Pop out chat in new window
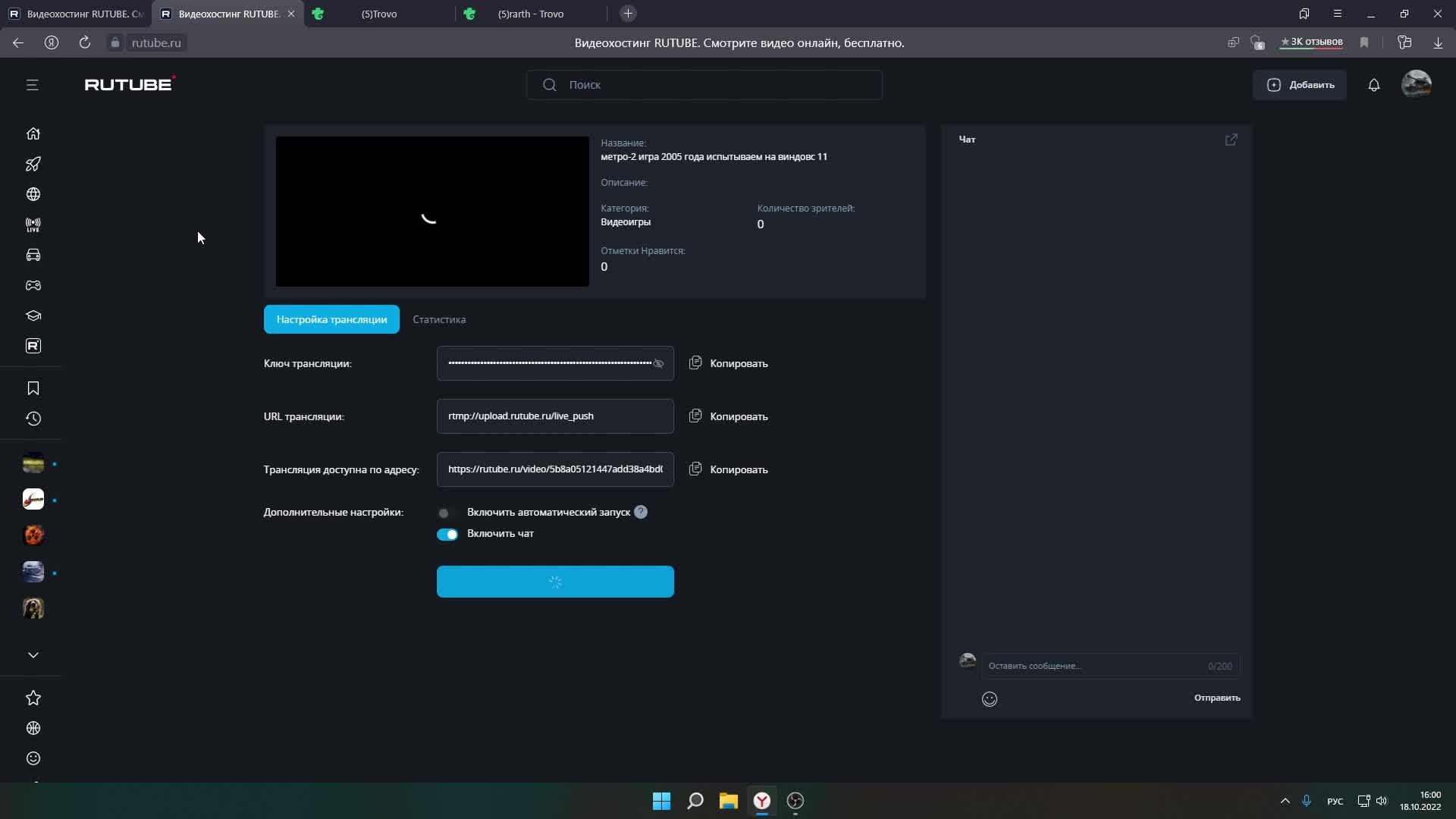The height and width of the screenshot is (819, 1456). [x=1231, y=140]
